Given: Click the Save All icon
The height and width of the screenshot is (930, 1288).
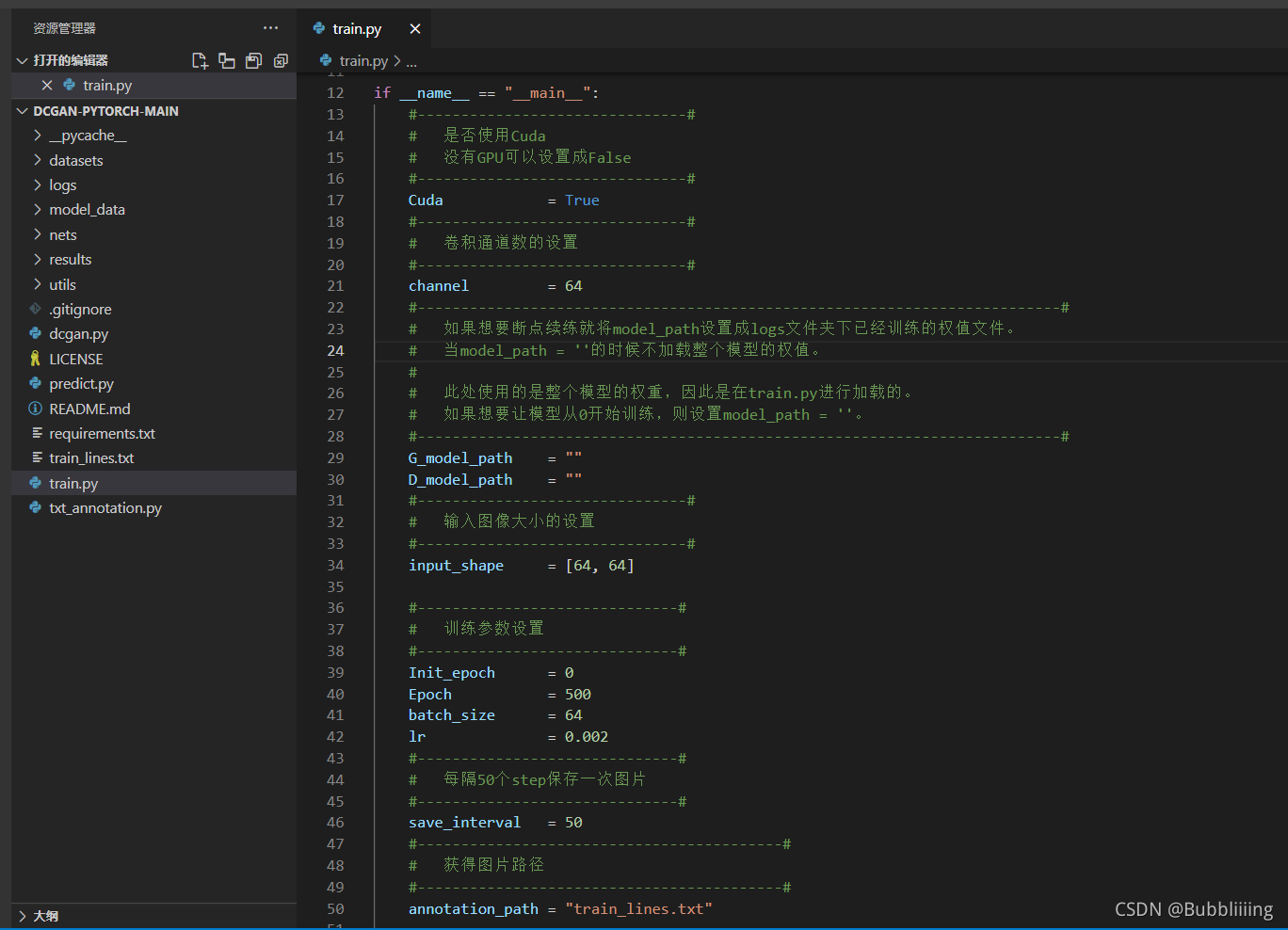Looking at the screenshot, I should (253, 60).
